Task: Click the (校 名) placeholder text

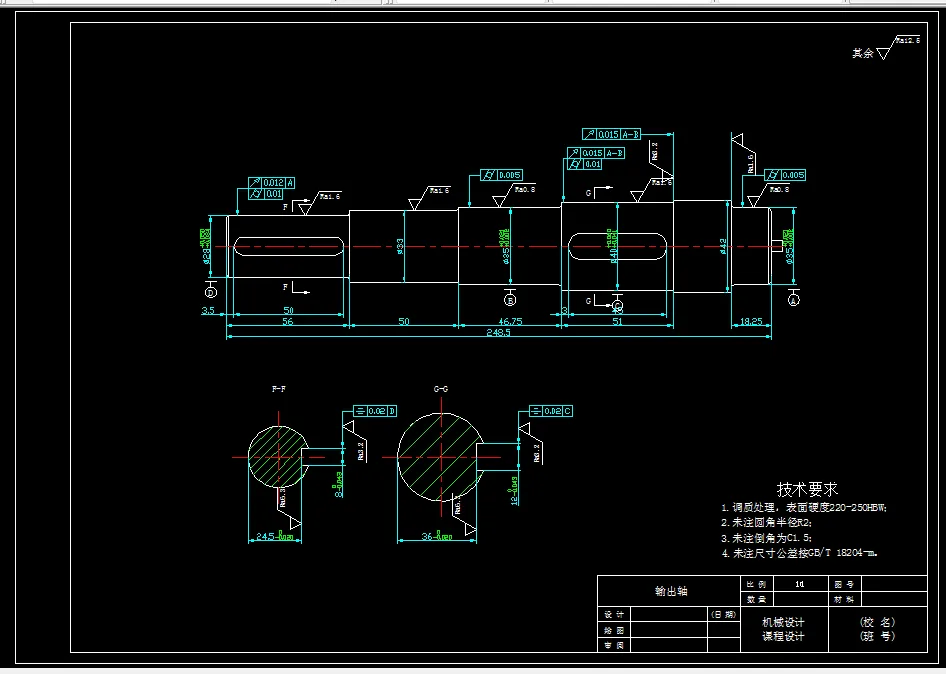Action: 877,622
